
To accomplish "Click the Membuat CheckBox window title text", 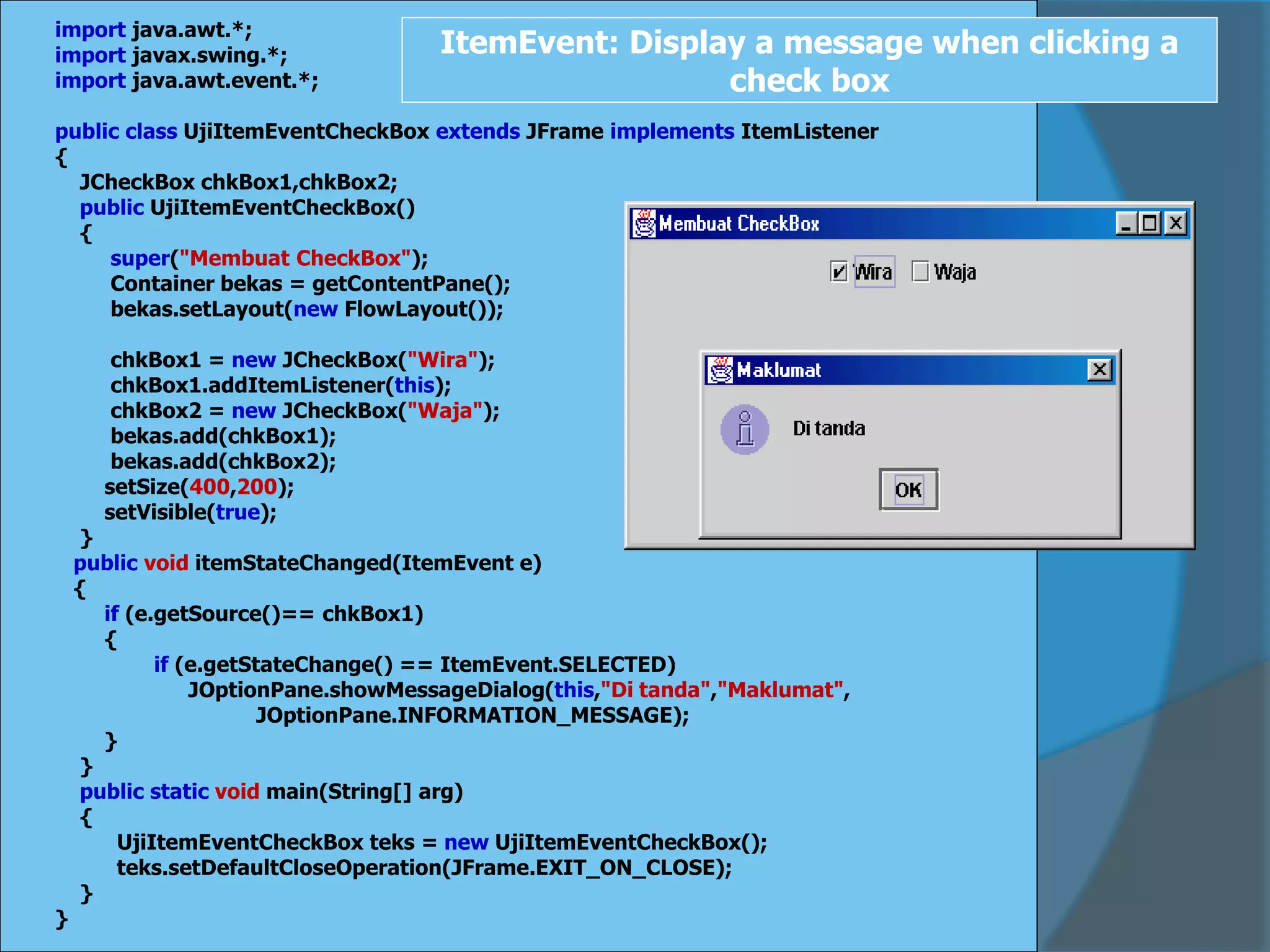I will 739,223.
